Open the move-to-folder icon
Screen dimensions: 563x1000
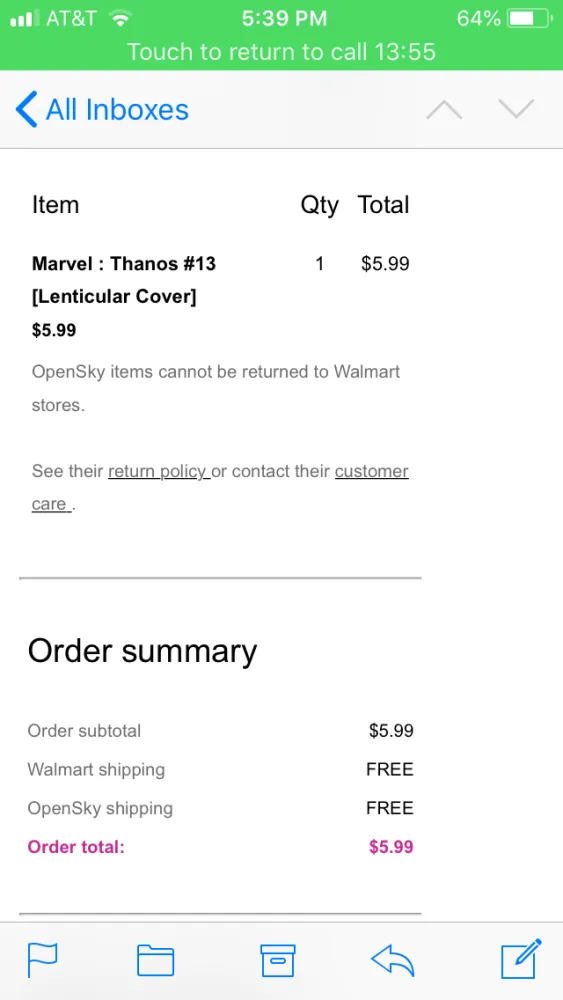(x=156, y=960)
